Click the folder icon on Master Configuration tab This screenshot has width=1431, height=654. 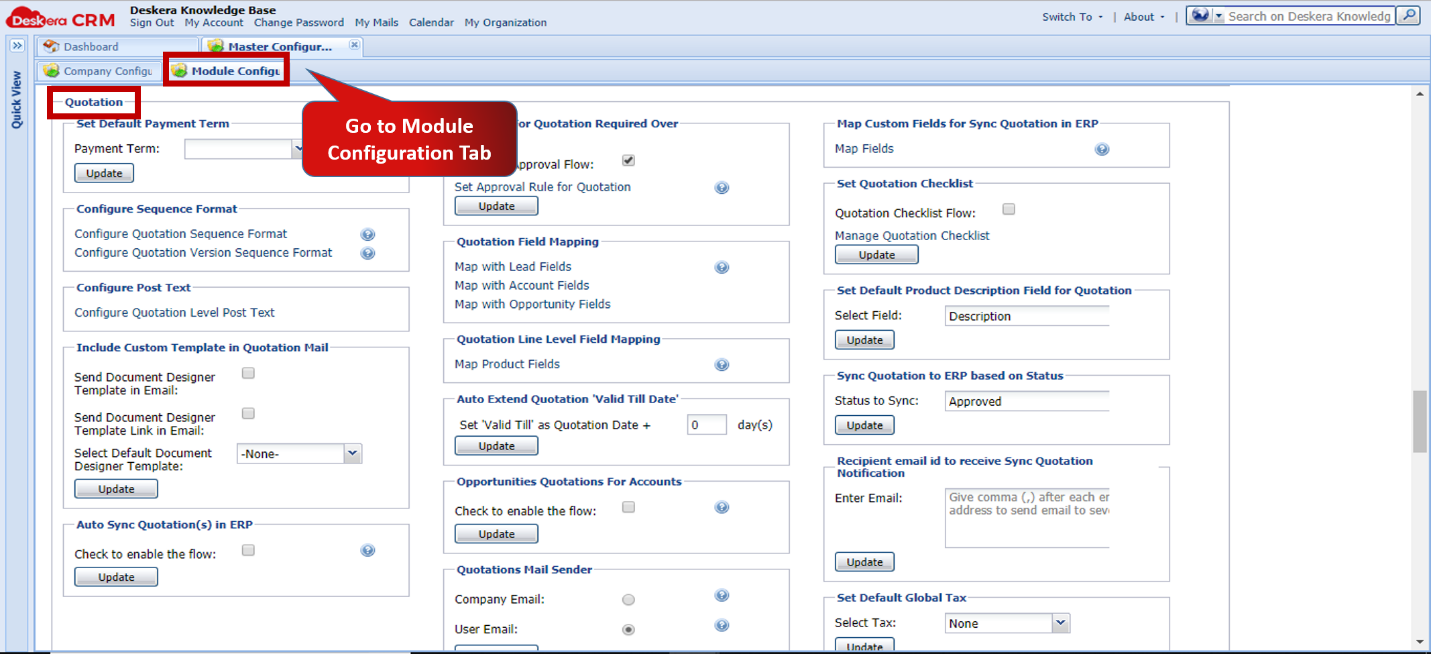(215, 45)
